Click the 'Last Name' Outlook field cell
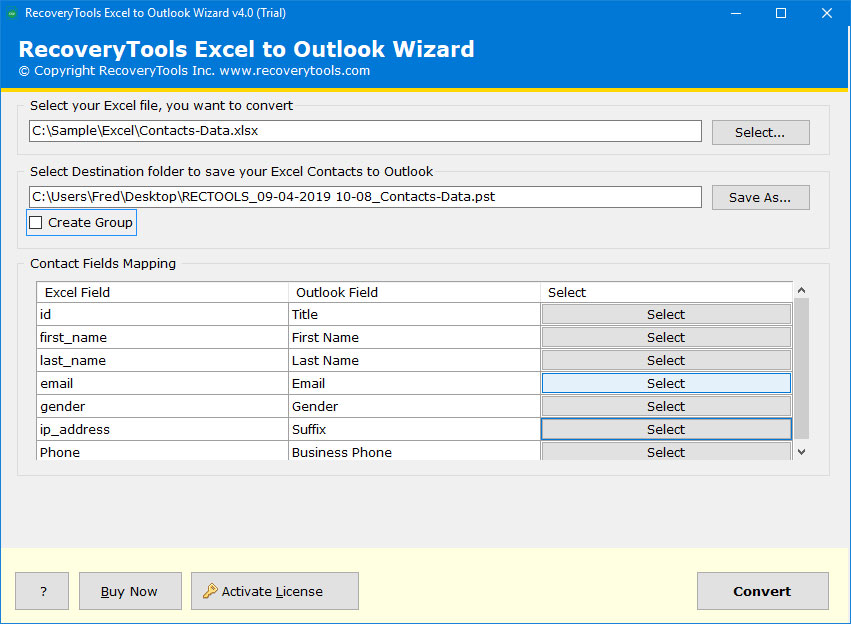 point(414,360)
